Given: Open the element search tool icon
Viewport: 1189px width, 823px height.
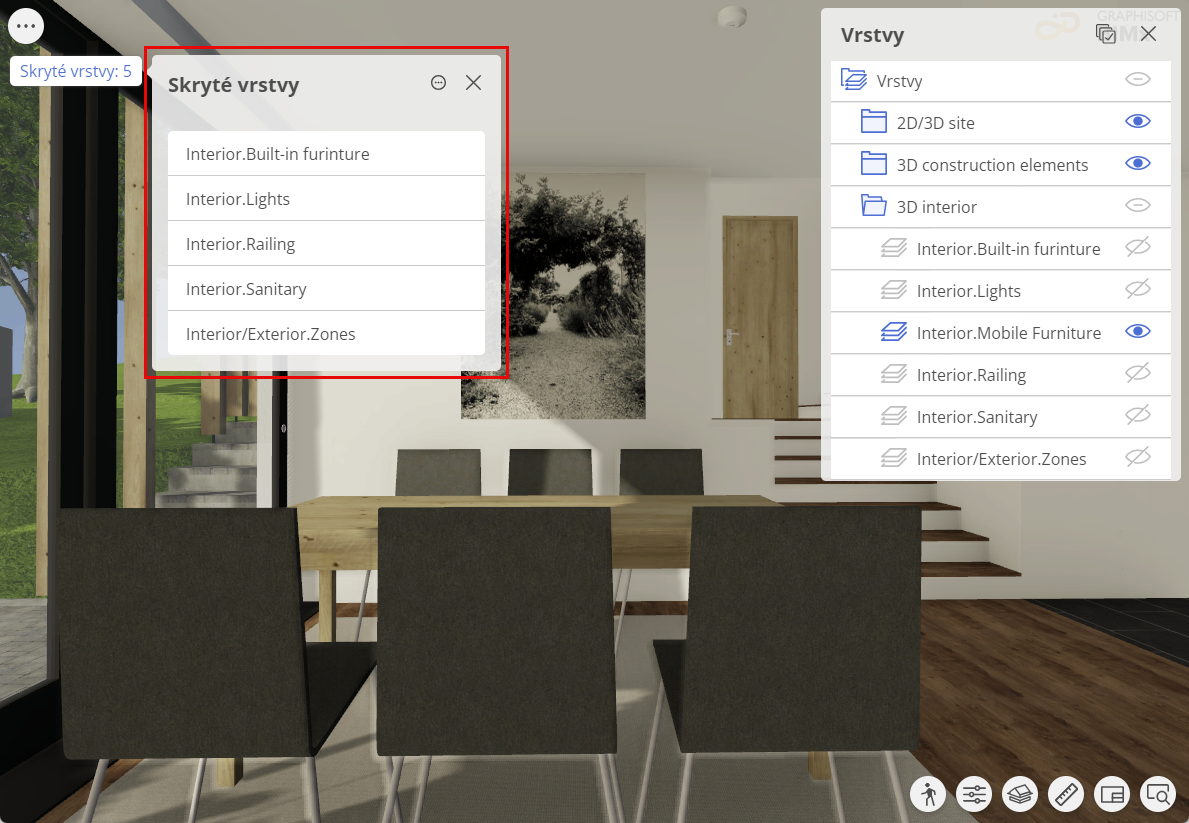Looking at the screenshot, I should (x=1158, y=794).
